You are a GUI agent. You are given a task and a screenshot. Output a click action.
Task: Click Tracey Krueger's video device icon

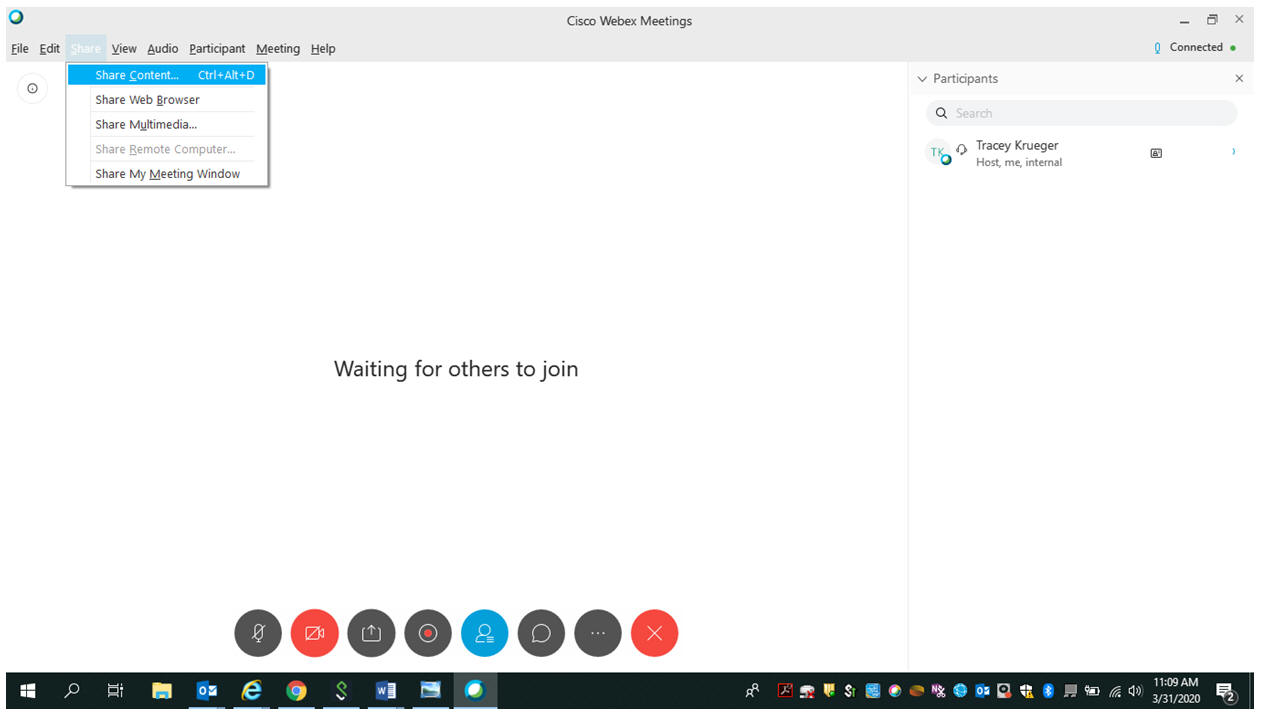(x=1156, y=153)
